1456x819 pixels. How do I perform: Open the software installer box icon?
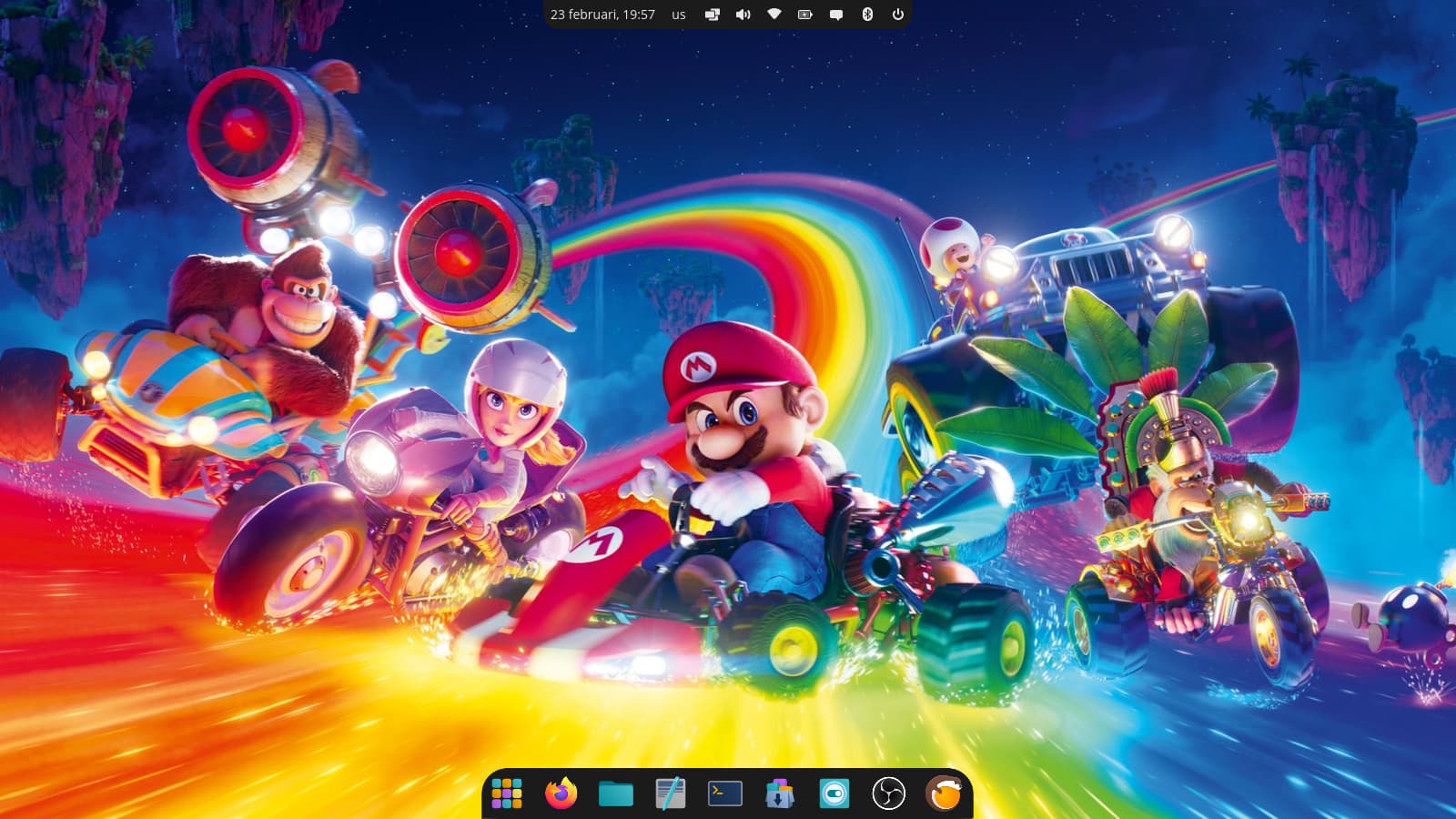780,794
